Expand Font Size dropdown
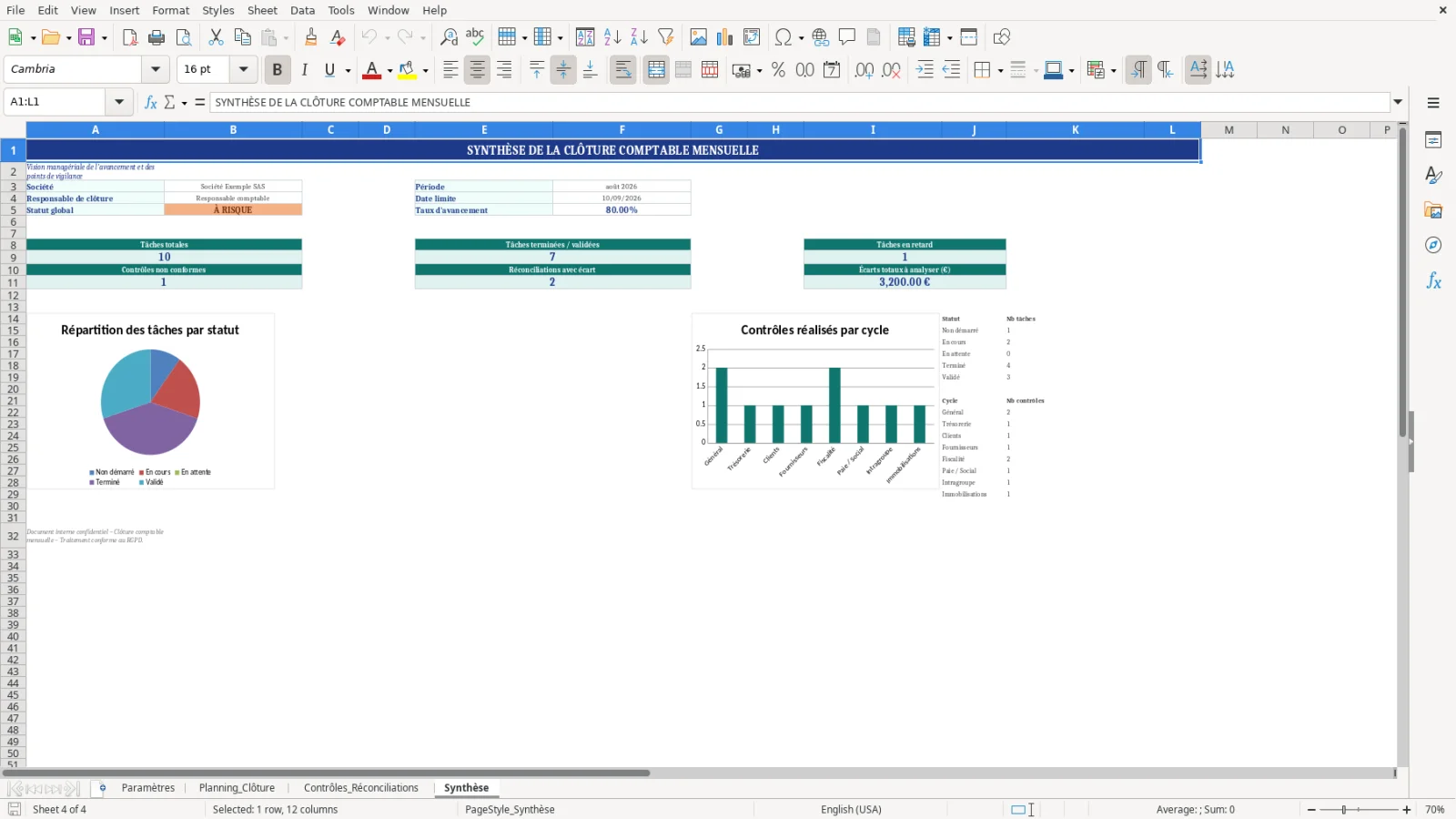 (x=243, y=69)
